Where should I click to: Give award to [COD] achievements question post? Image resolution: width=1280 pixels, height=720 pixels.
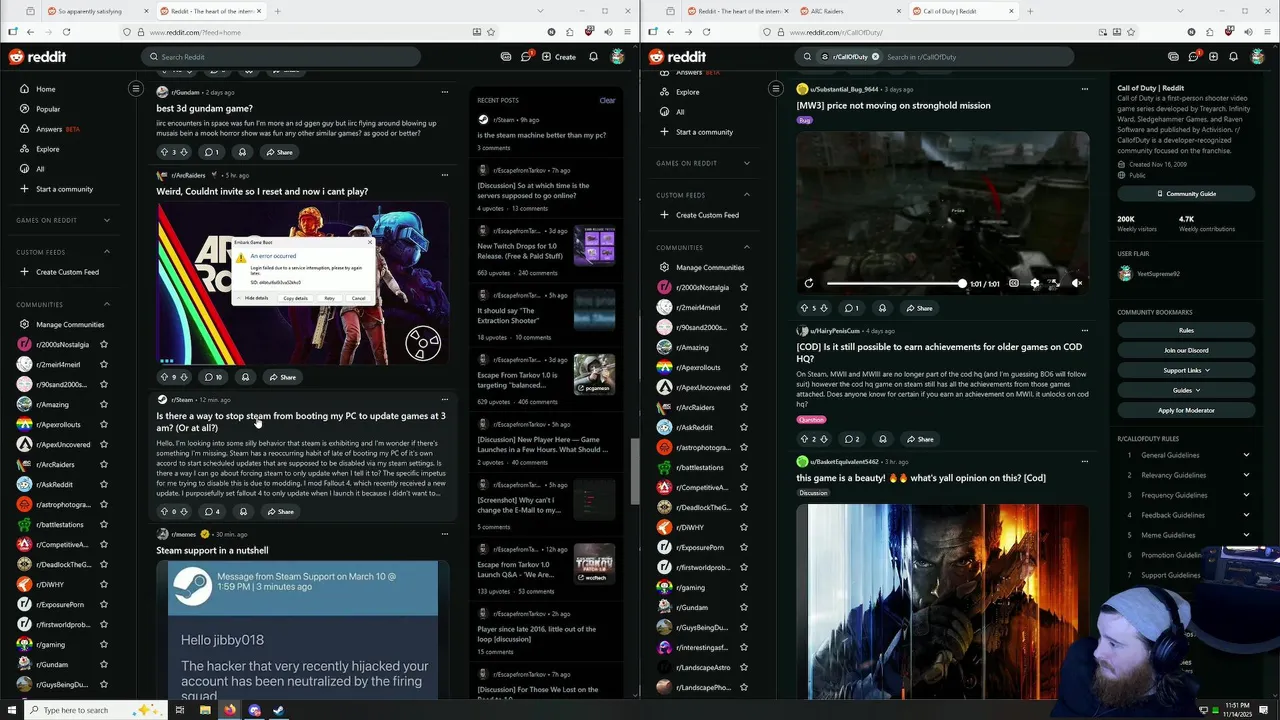coord(882,439)
